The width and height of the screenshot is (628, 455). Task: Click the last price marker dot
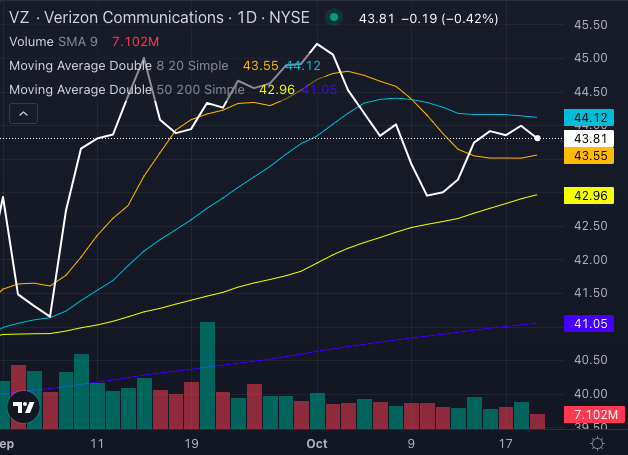click(538, 138)
